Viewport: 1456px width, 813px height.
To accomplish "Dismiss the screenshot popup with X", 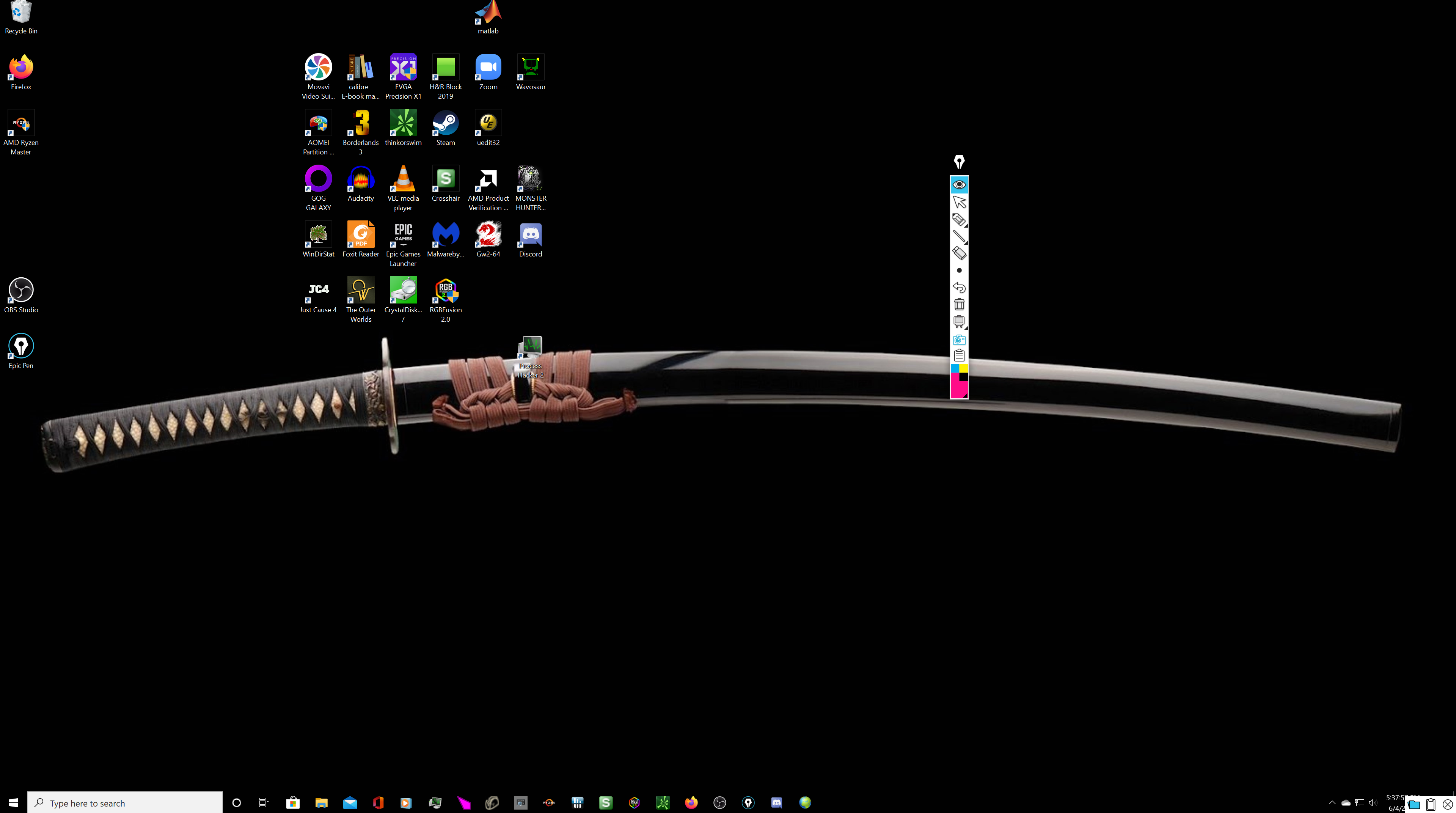I will pos(1448,804).
